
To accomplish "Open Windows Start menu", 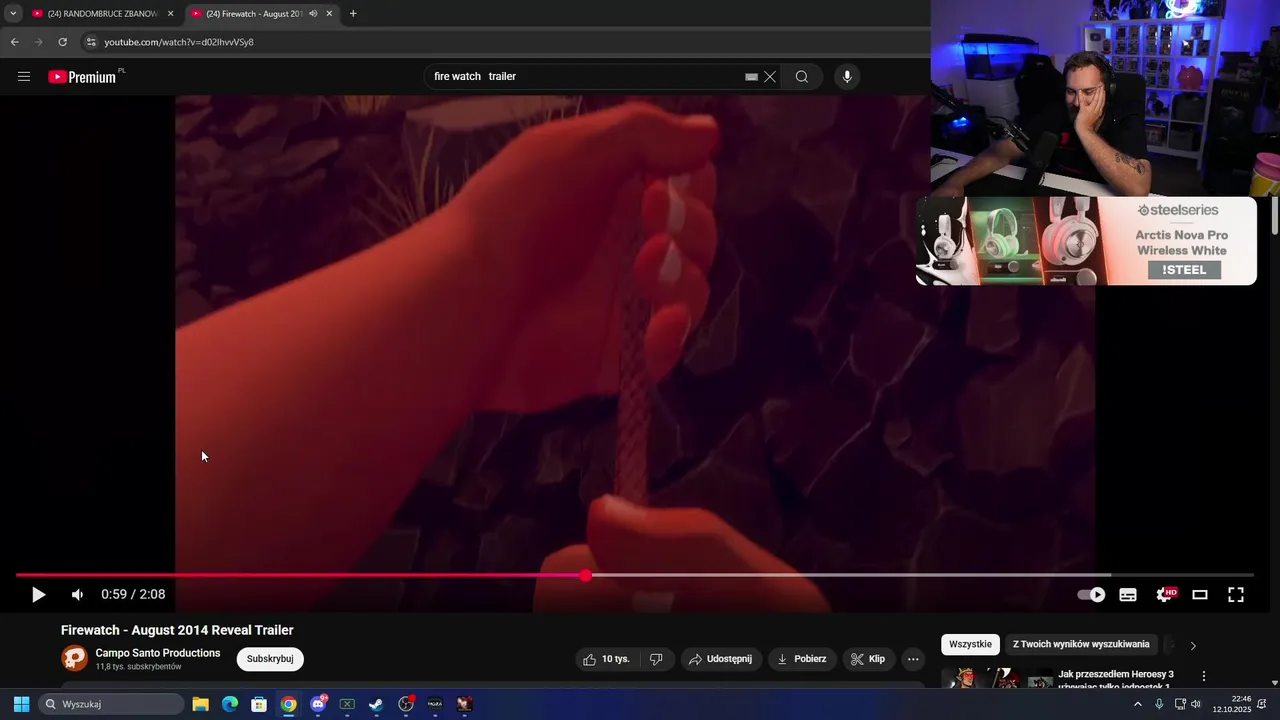I will (21, 704).
